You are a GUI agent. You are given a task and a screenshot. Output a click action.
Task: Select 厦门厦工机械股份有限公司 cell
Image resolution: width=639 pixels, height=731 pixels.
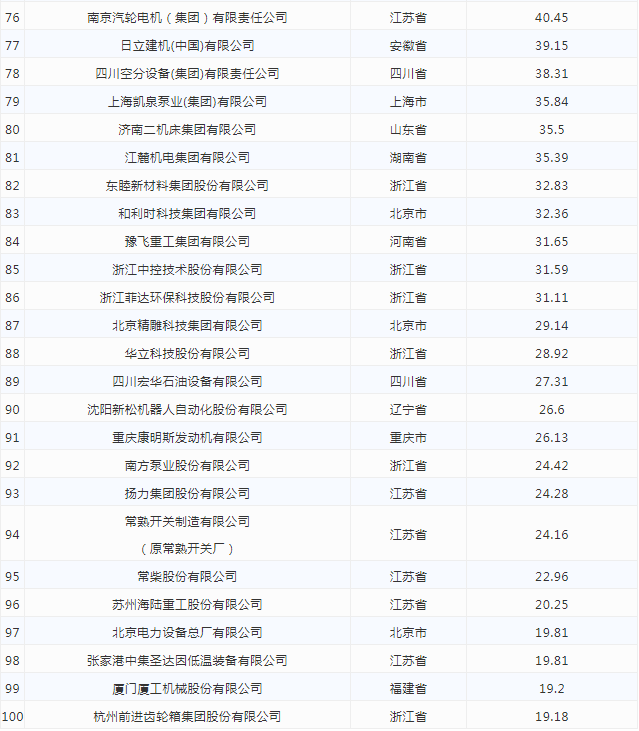(x=187, y=689)
